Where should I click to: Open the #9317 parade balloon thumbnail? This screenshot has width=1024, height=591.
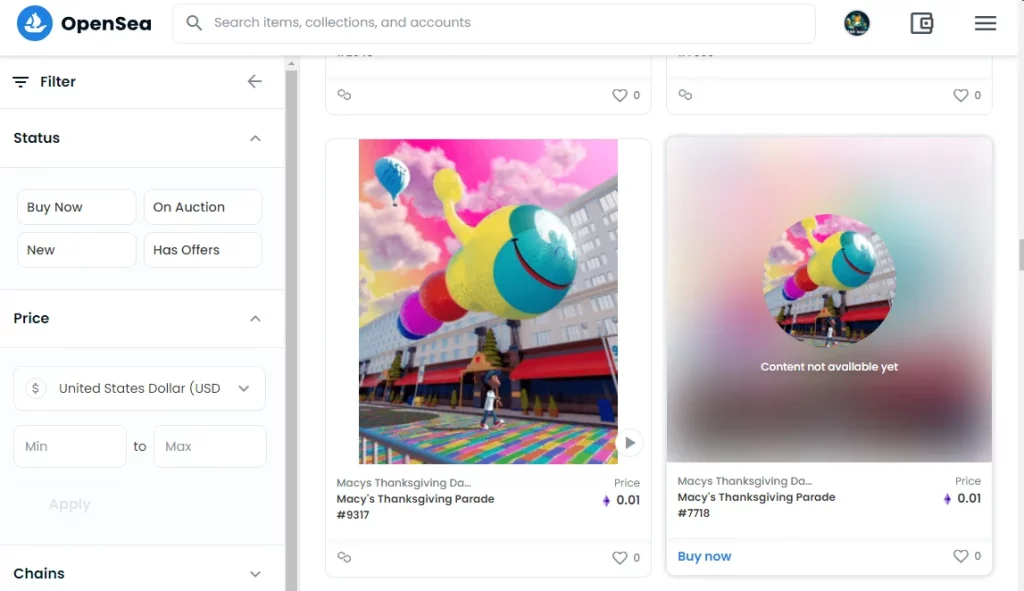click(488, 301)
